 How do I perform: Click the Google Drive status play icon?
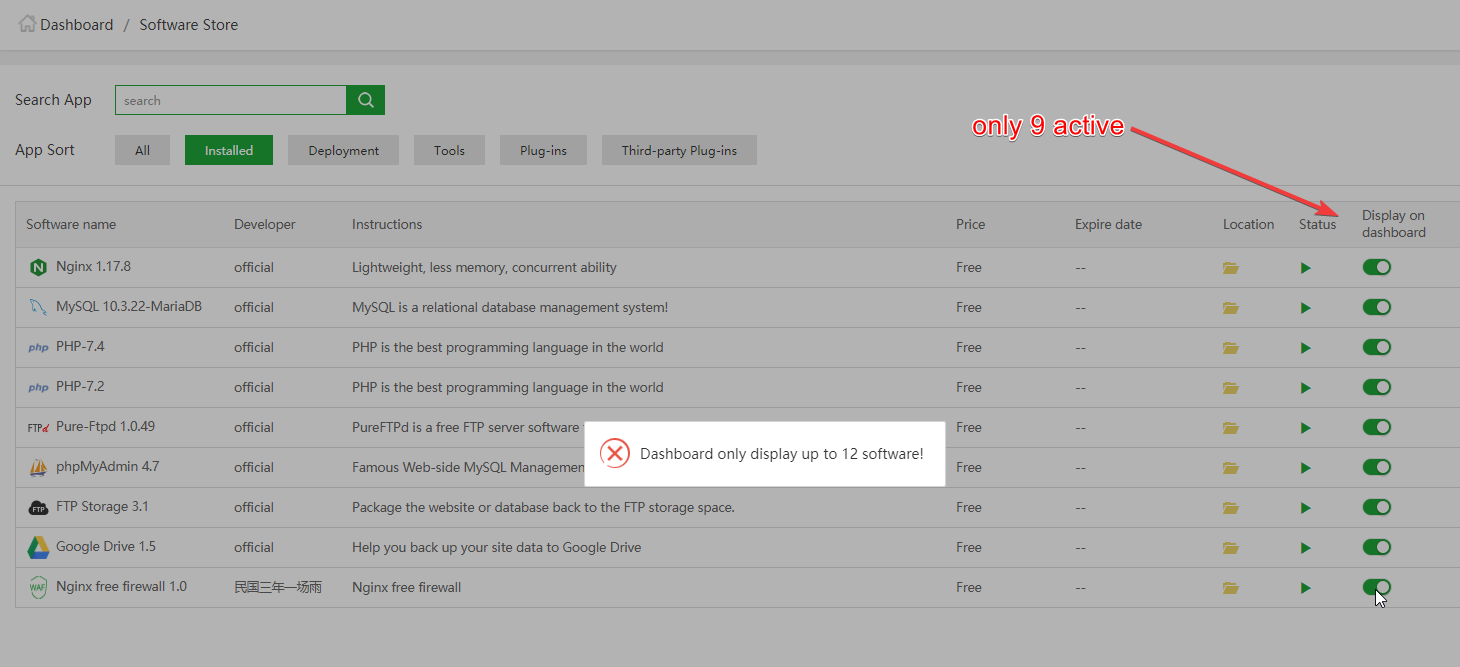[1305, 548]
